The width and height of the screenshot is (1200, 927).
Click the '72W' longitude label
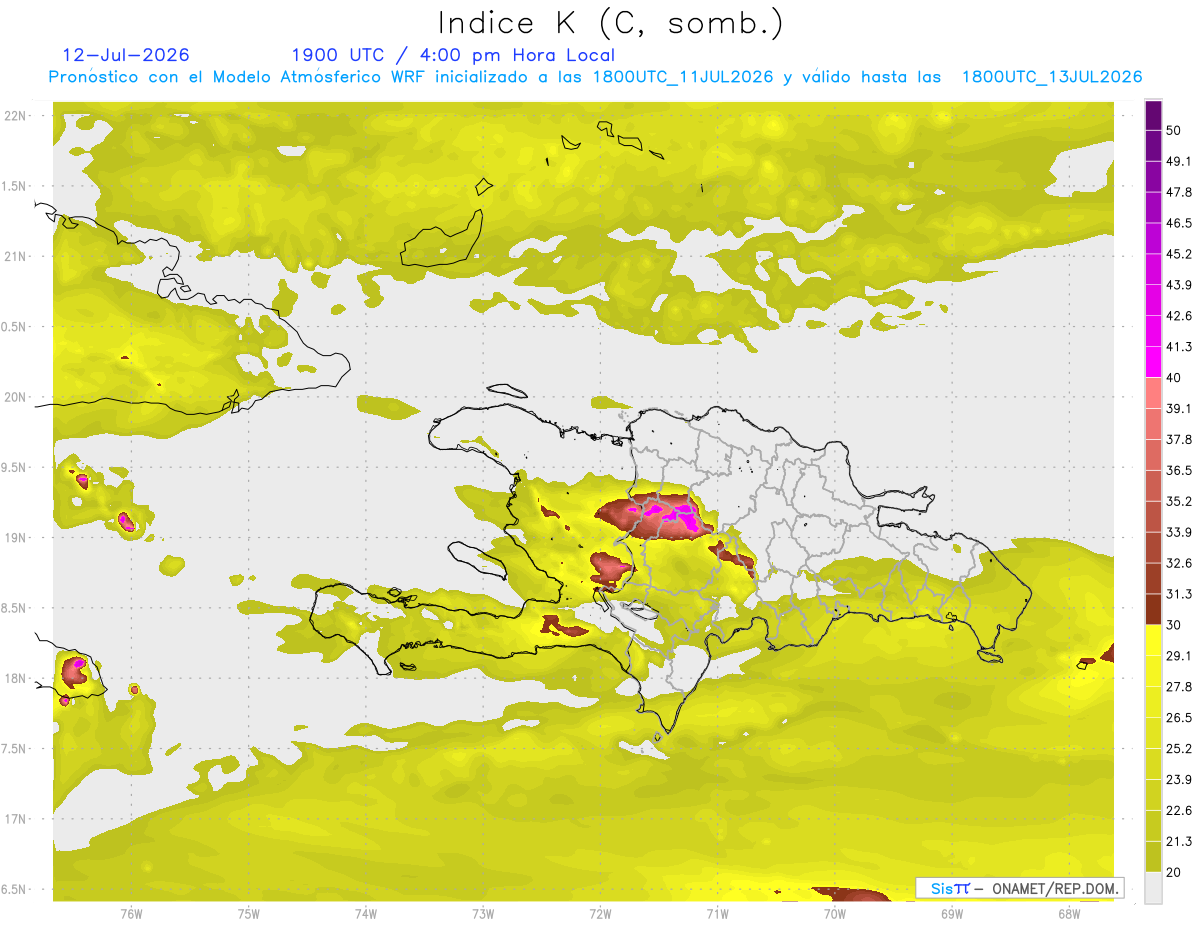(600, 914)
